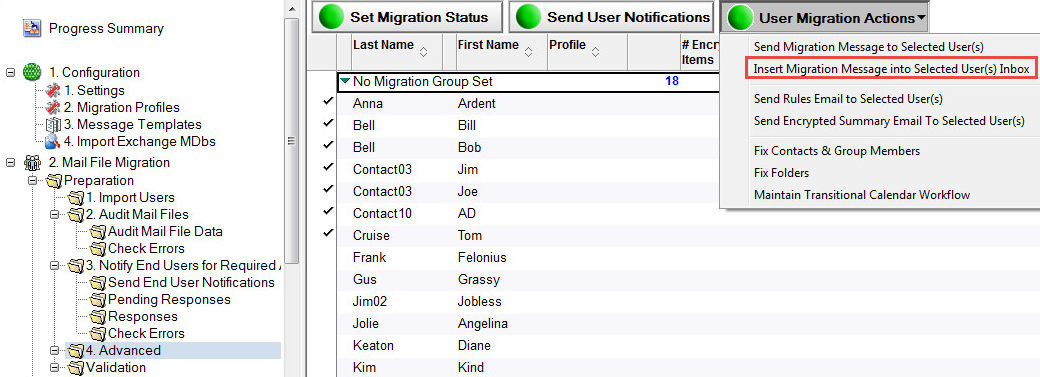The width and height of the screenshot is (1040, 377).
Task: Open the Message Templates document icon
Action: click(53, 125)
